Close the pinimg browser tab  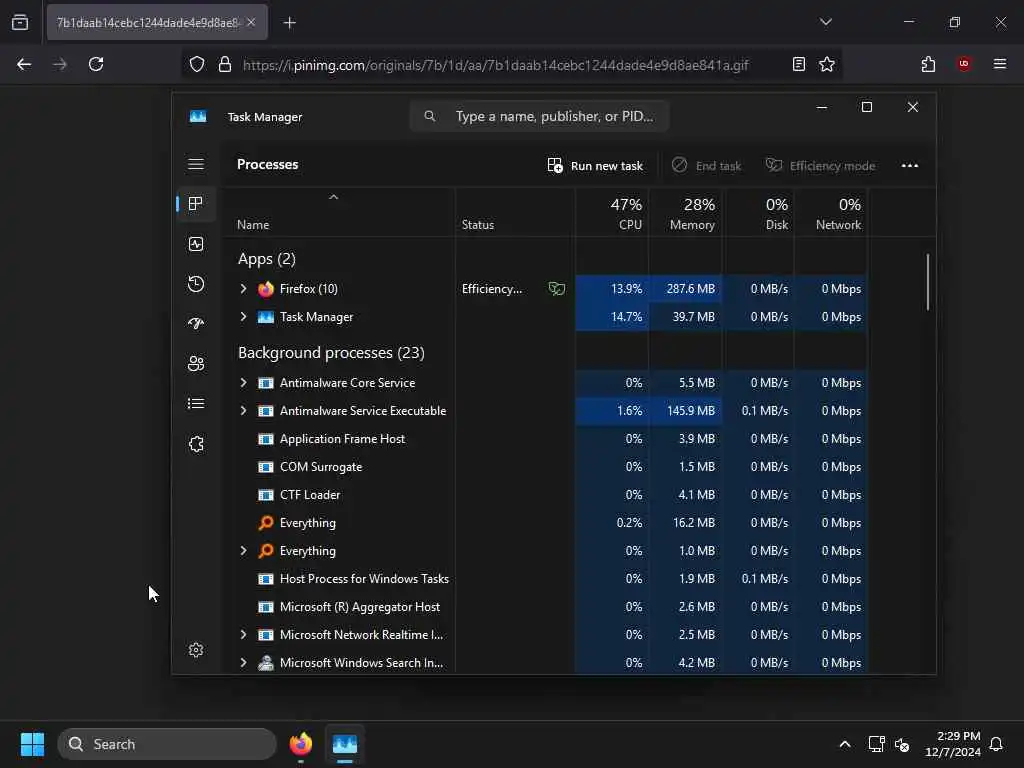pos(251,23)
